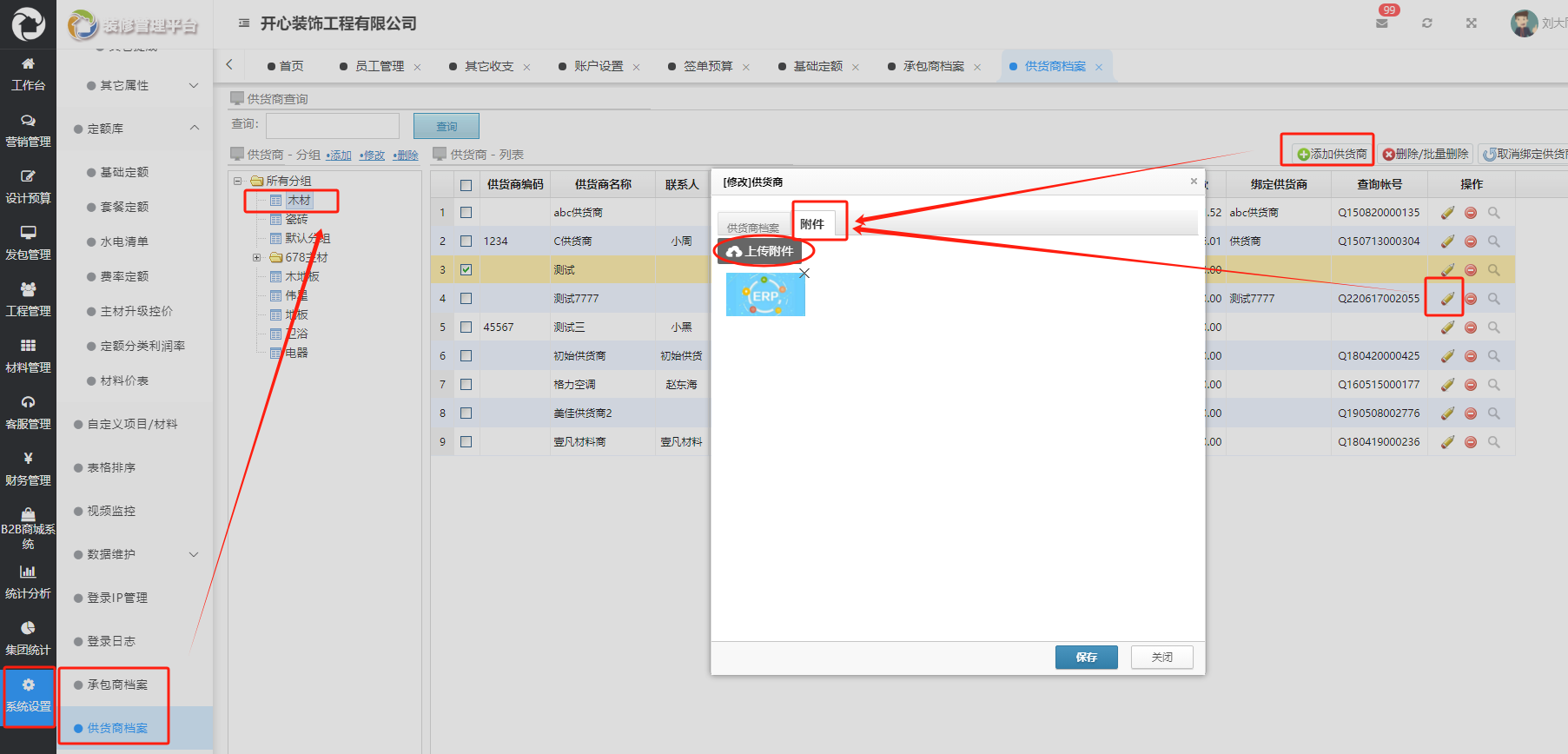1568x754 pixels.
Task: Click the 查询 search input field
Action: point(333,126)
